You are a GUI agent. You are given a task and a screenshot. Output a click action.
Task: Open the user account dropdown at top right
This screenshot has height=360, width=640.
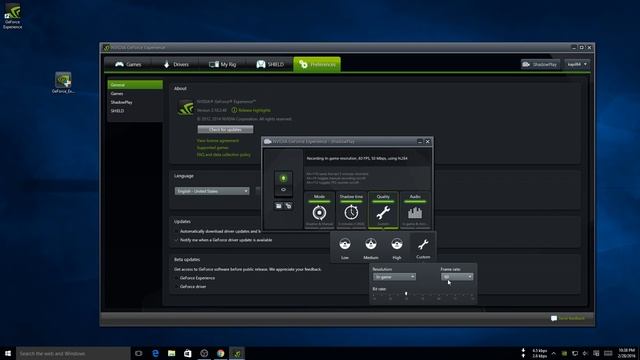coord(577,64)
